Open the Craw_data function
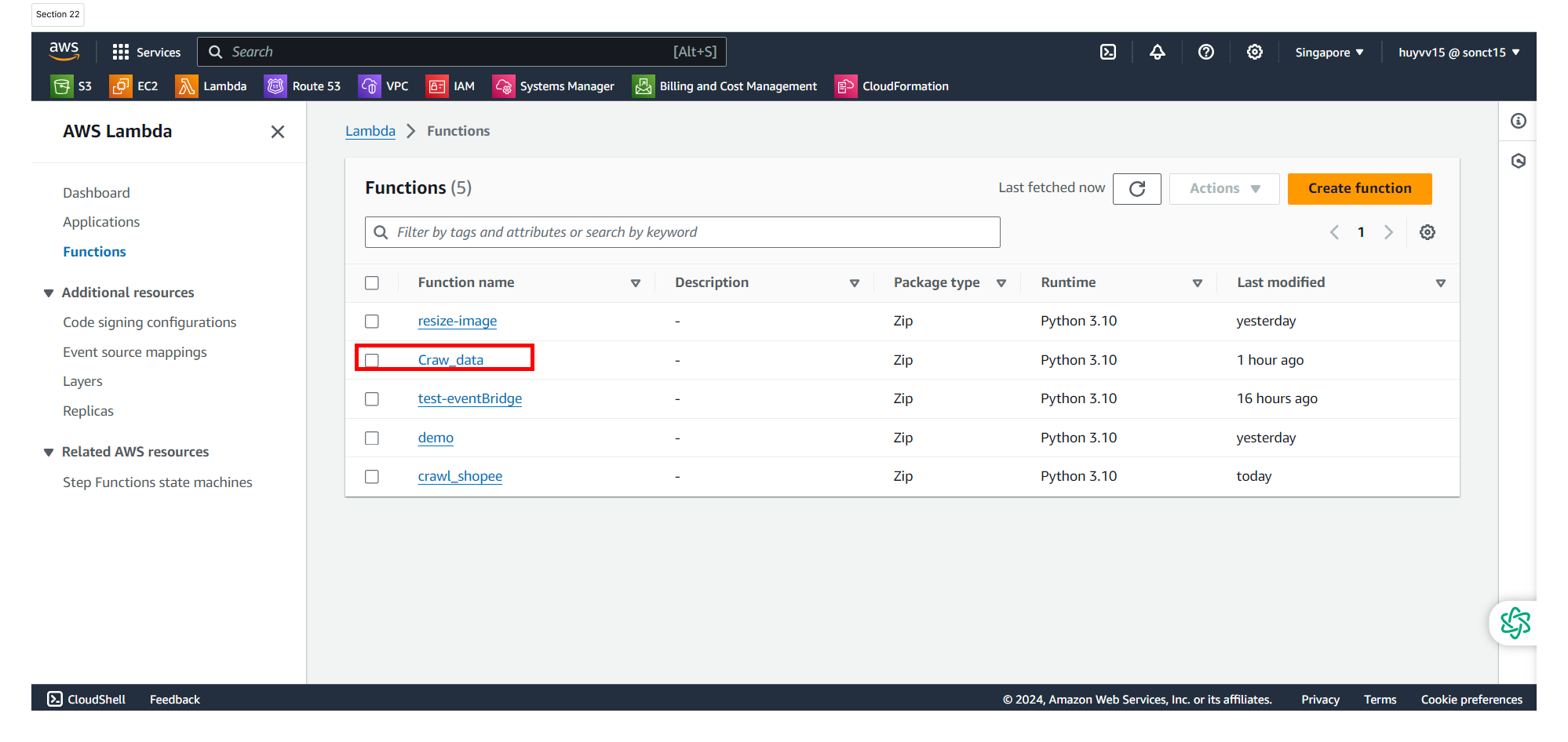 click(x=450, y=360)
